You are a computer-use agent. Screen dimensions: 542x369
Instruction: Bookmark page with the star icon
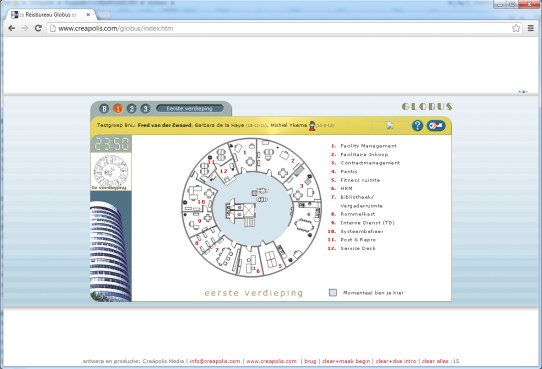[516, 28]
